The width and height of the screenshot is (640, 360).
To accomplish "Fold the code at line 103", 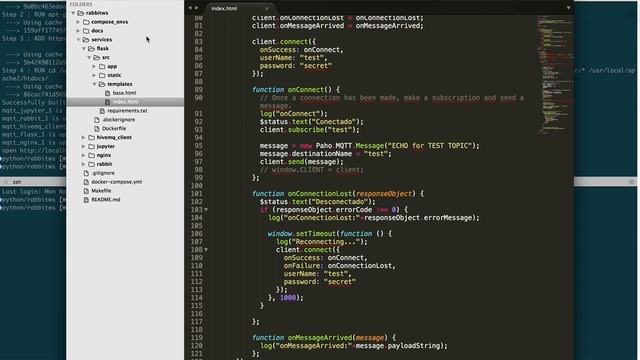I will 206,210.
